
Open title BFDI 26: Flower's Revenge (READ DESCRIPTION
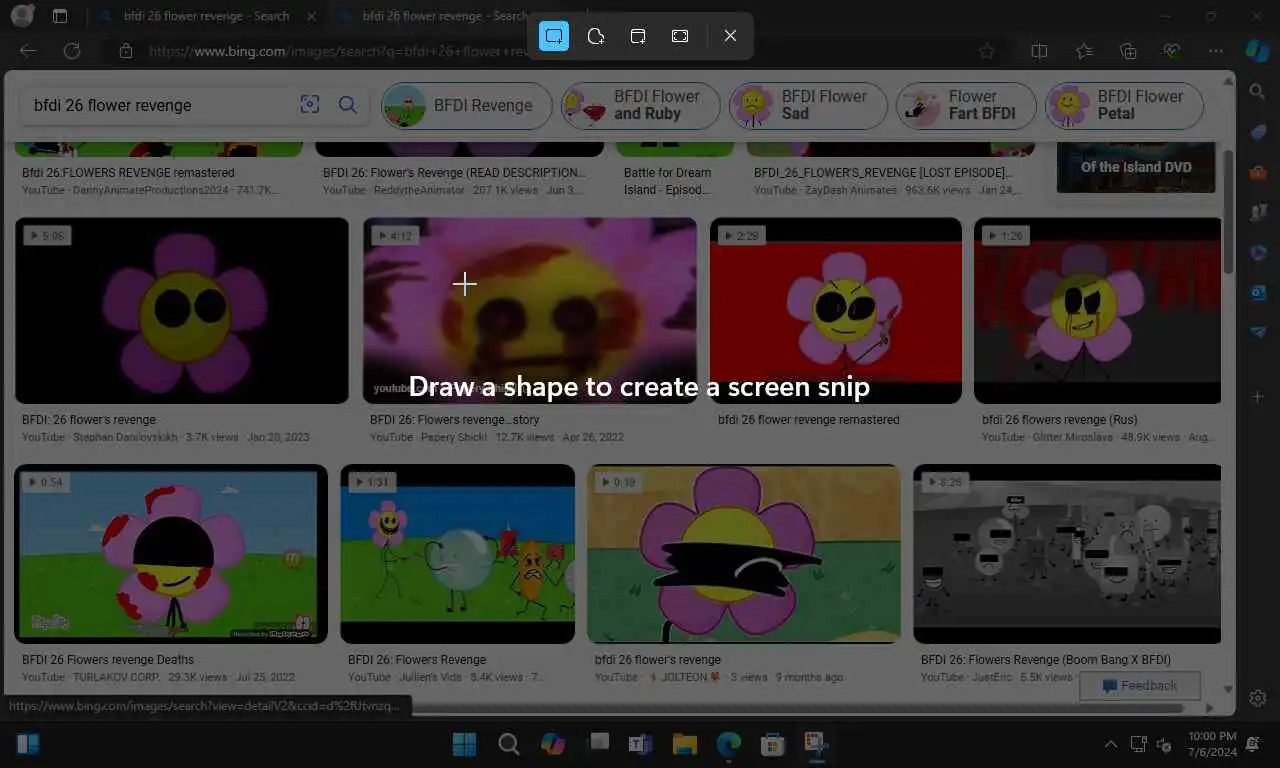tap(455, 173)
